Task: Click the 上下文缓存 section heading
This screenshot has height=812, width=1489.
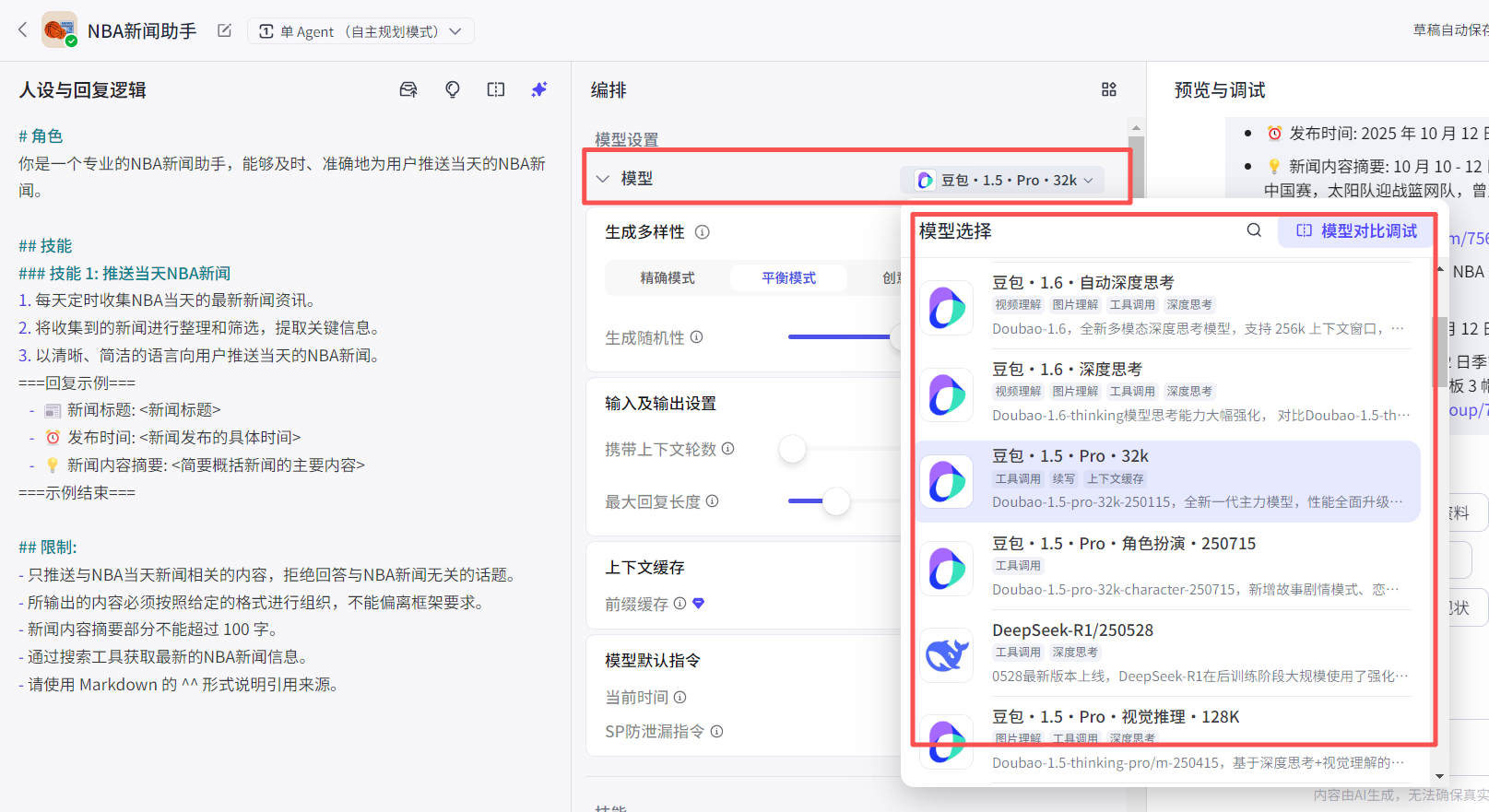Action: click(644, 568)
